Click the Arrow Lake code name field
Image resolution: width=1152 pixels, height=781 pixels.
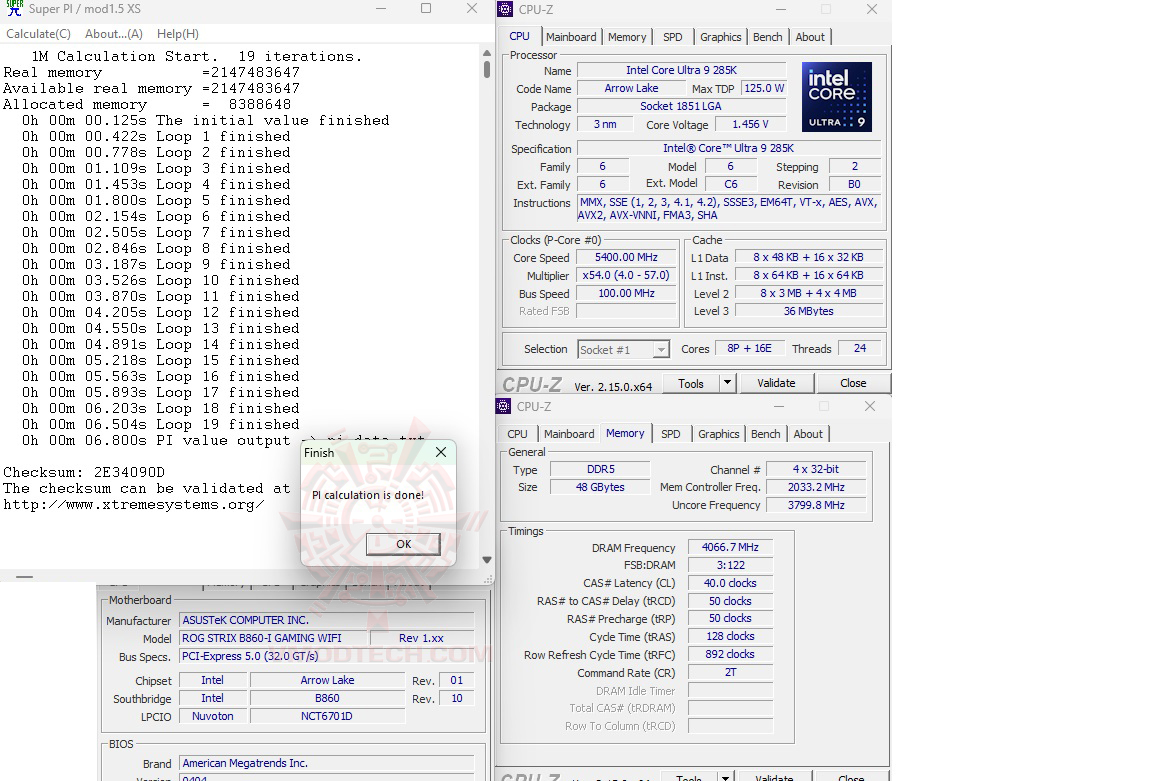[x=631, y=88]
